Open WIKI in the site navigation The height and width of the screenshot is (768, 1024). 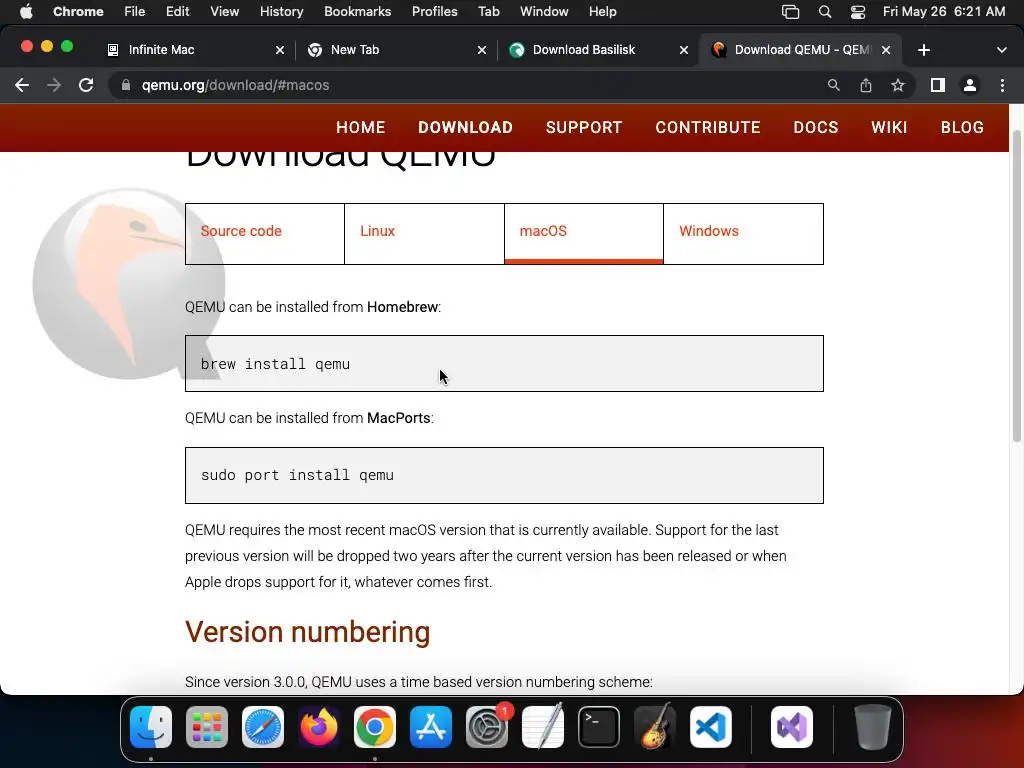click(x=889, y=127)
